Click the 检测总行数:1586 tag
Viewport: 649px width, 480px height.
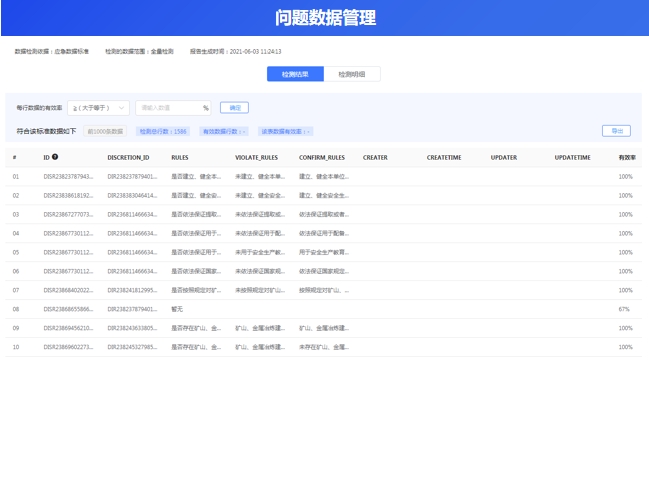click(163, 131)
